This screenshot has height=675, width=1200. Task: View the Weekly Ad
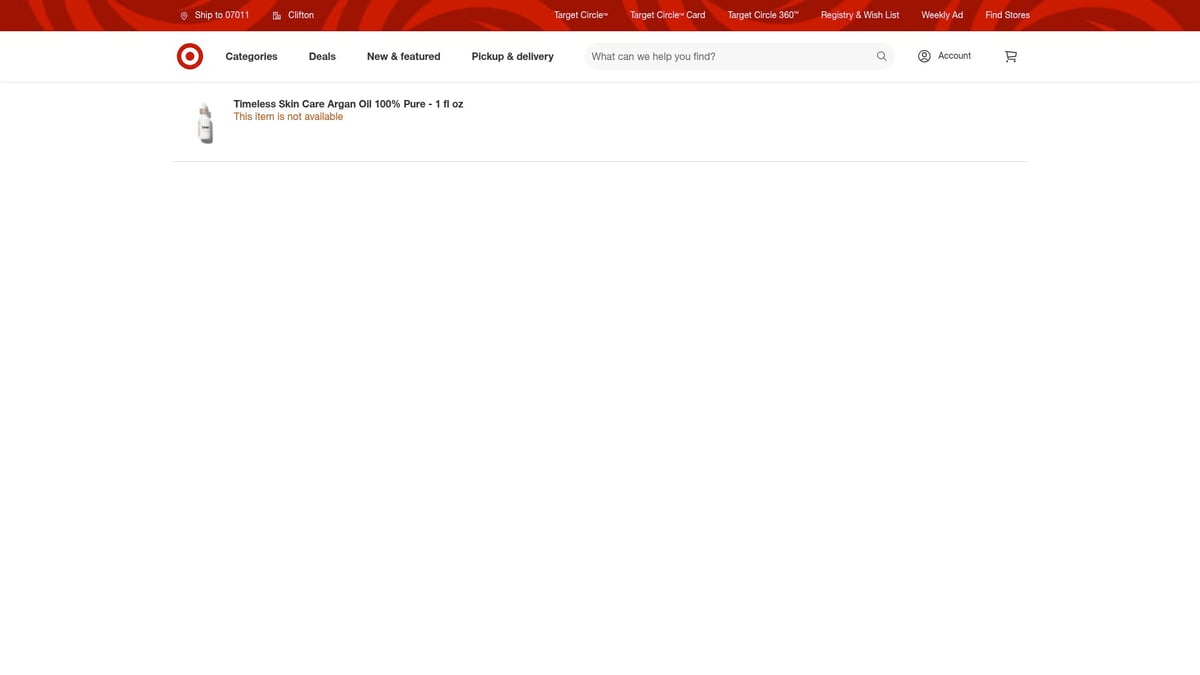pyautogui.click(x=941, y=16)
